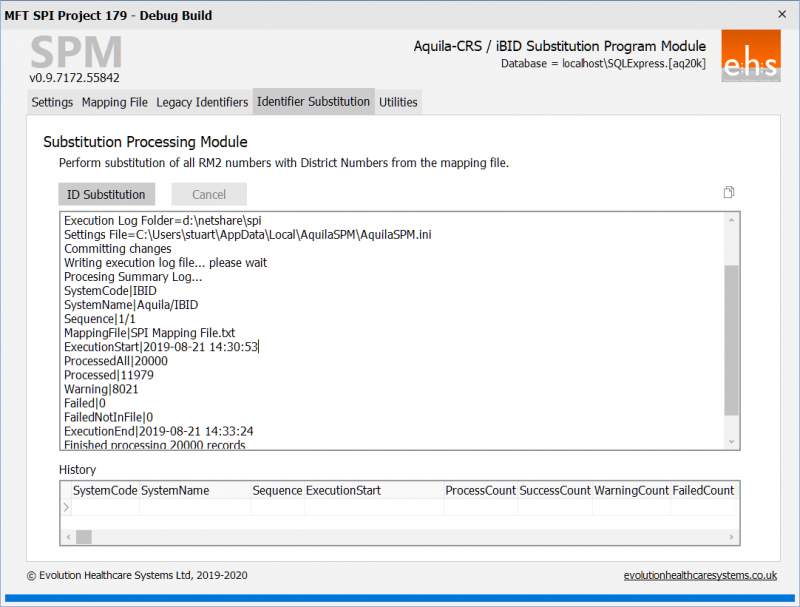Expand the History grid row indicator arrow
Screen dimensions: 800x607
click(x=66, y=507)
